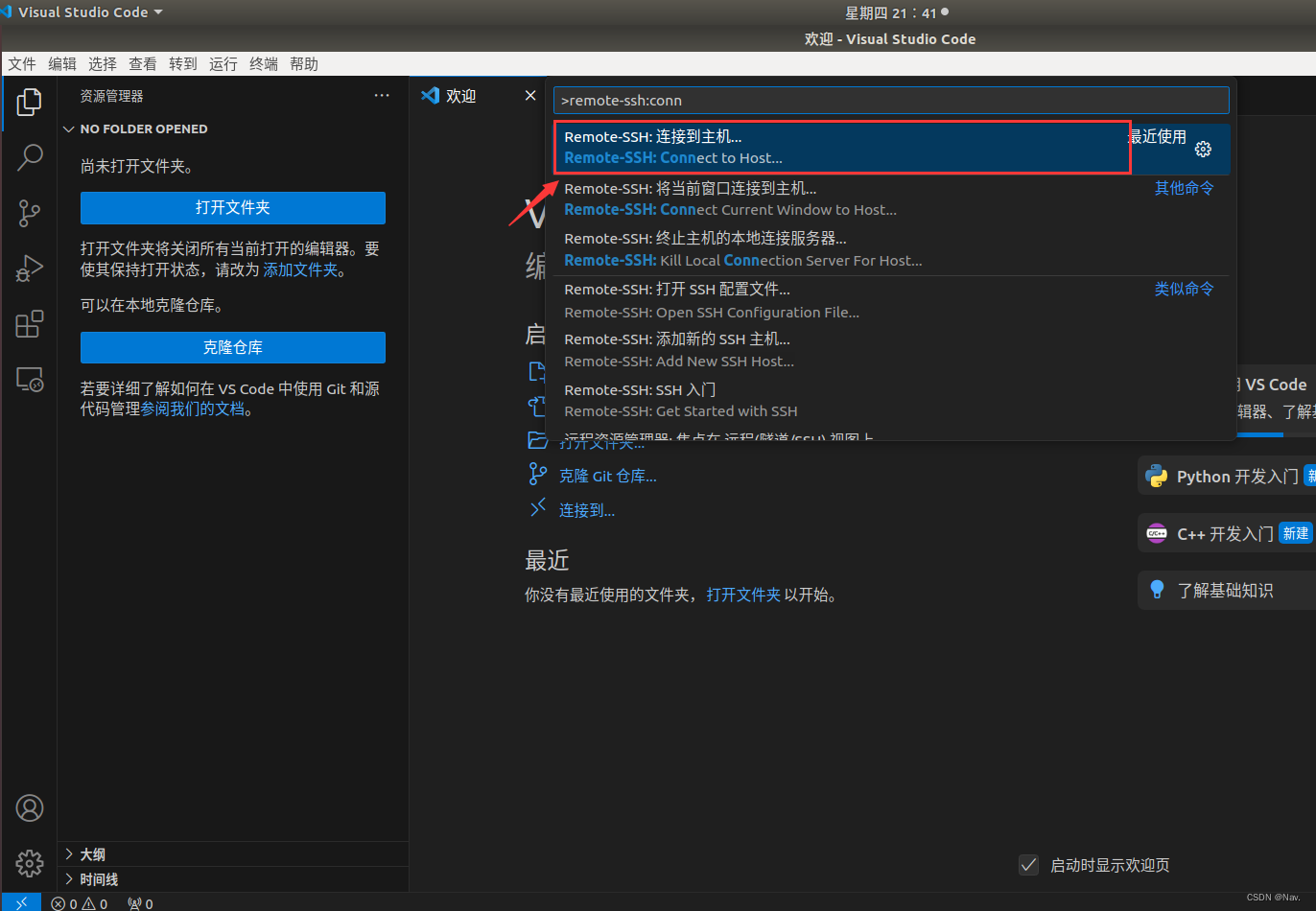Open the Extensions view icon
The width and height of the screenshot is (1316, 911).
30,324
